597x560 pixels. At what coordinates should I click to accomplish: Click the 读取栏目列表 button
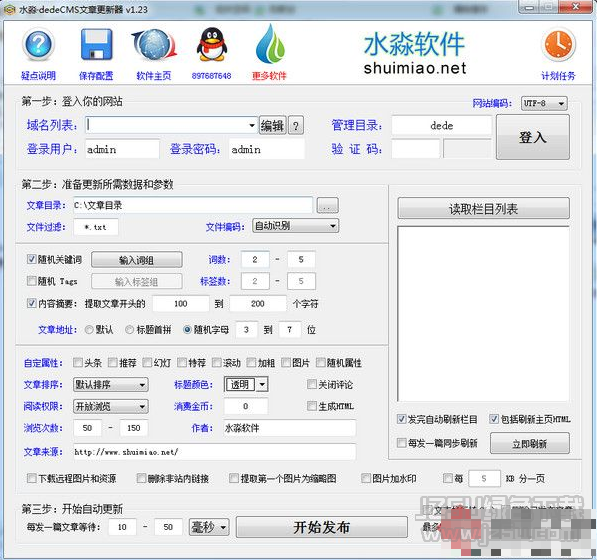point(484,209)
